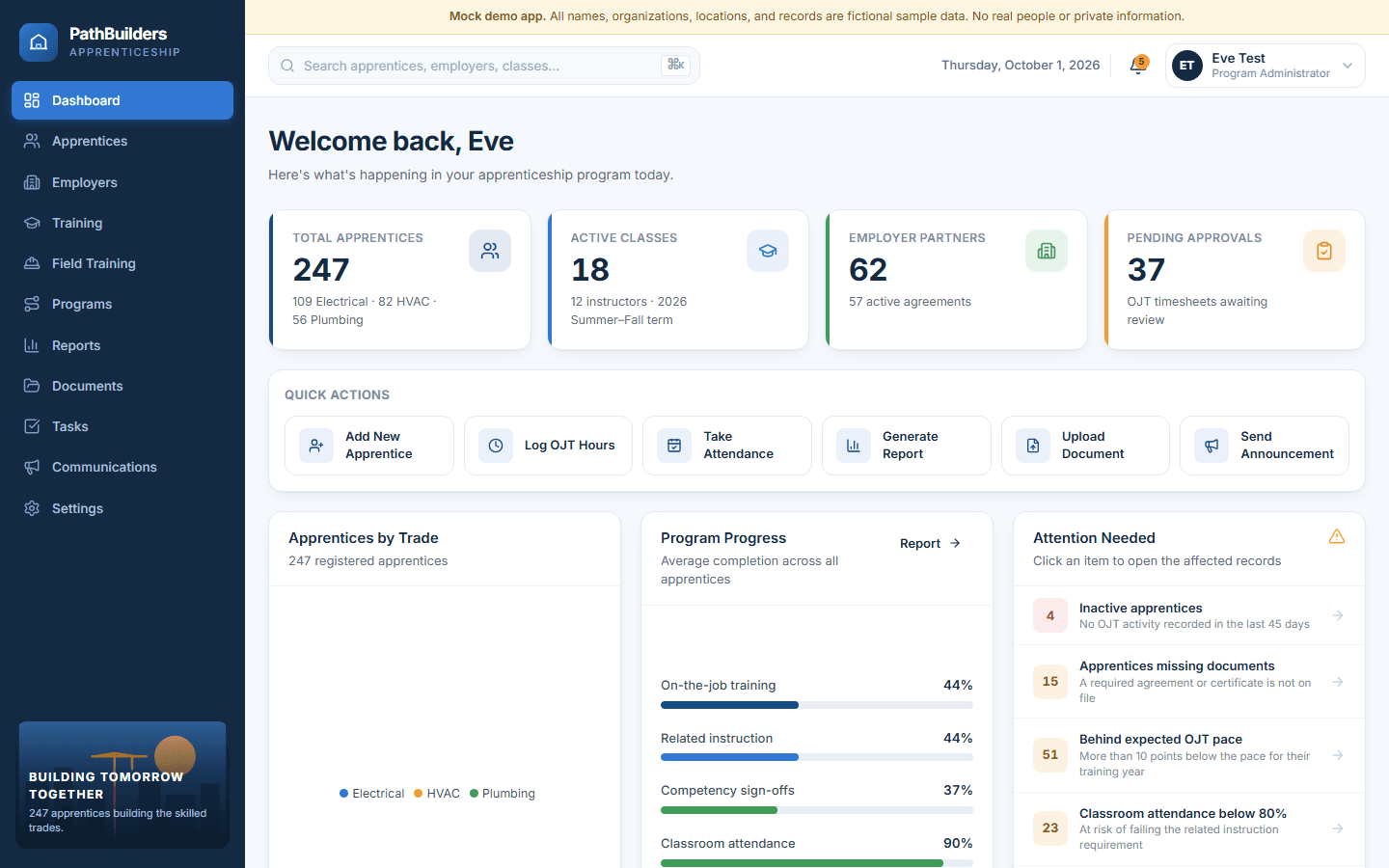
Task: Click the Active Classes graduation cap icon
Action: tap(768, 251)
